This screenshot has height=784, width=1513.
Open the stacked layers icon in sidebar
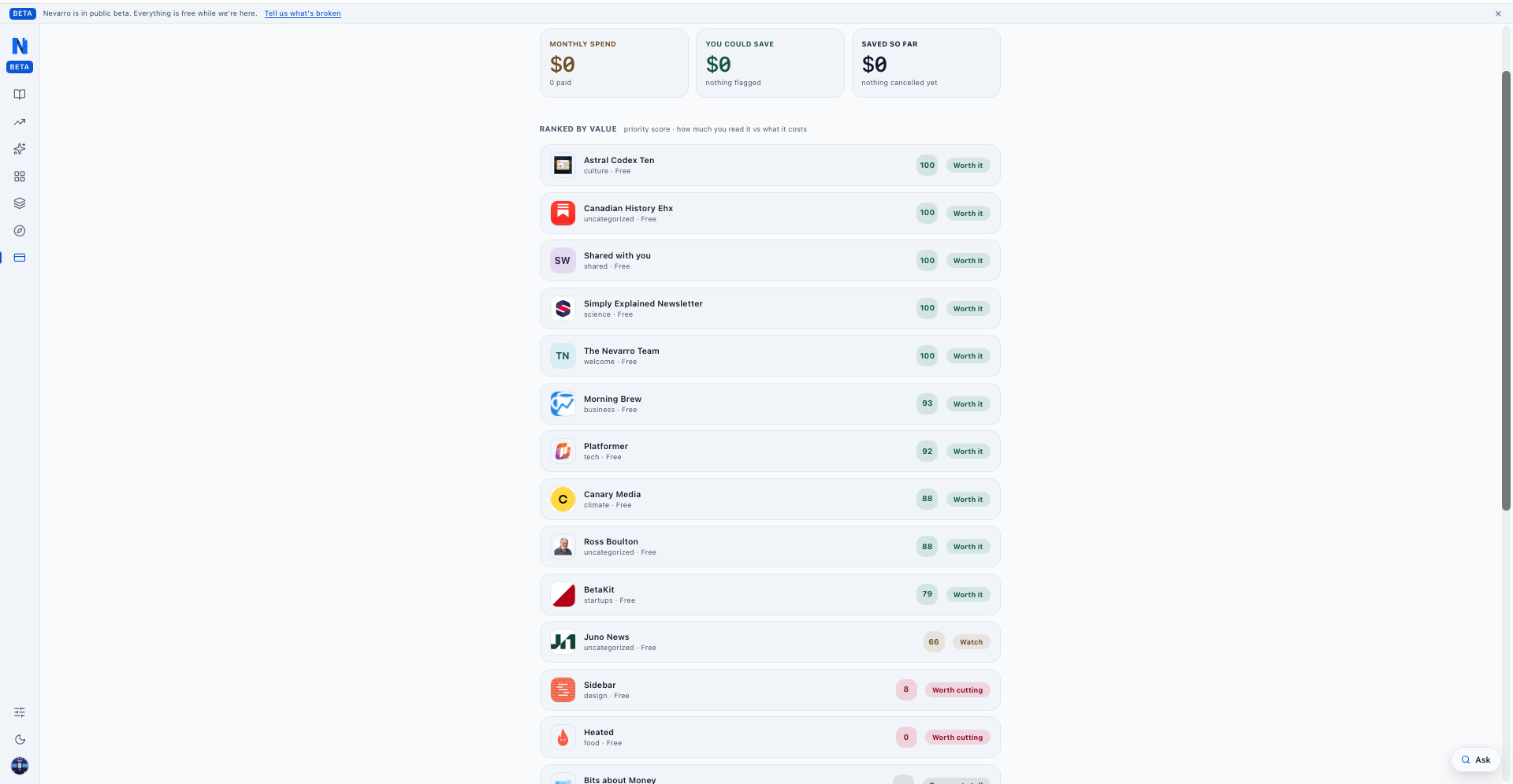tap(20, 203)
